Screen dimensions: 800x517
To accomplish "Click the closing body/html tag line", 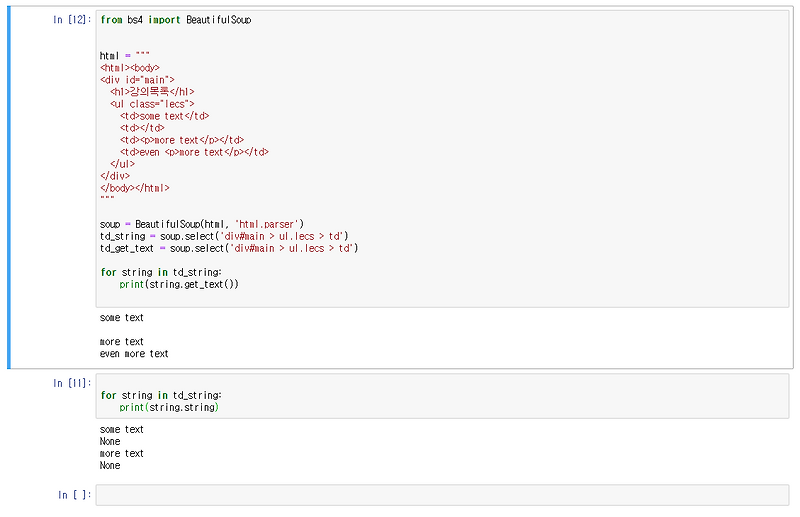I will (x=134, y=187).
